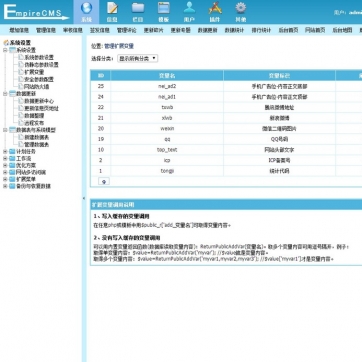This screenshot has height=362, width=362.
Task: Select 审核信息 in the secondary menu bar
Action: tap(73, 30)
